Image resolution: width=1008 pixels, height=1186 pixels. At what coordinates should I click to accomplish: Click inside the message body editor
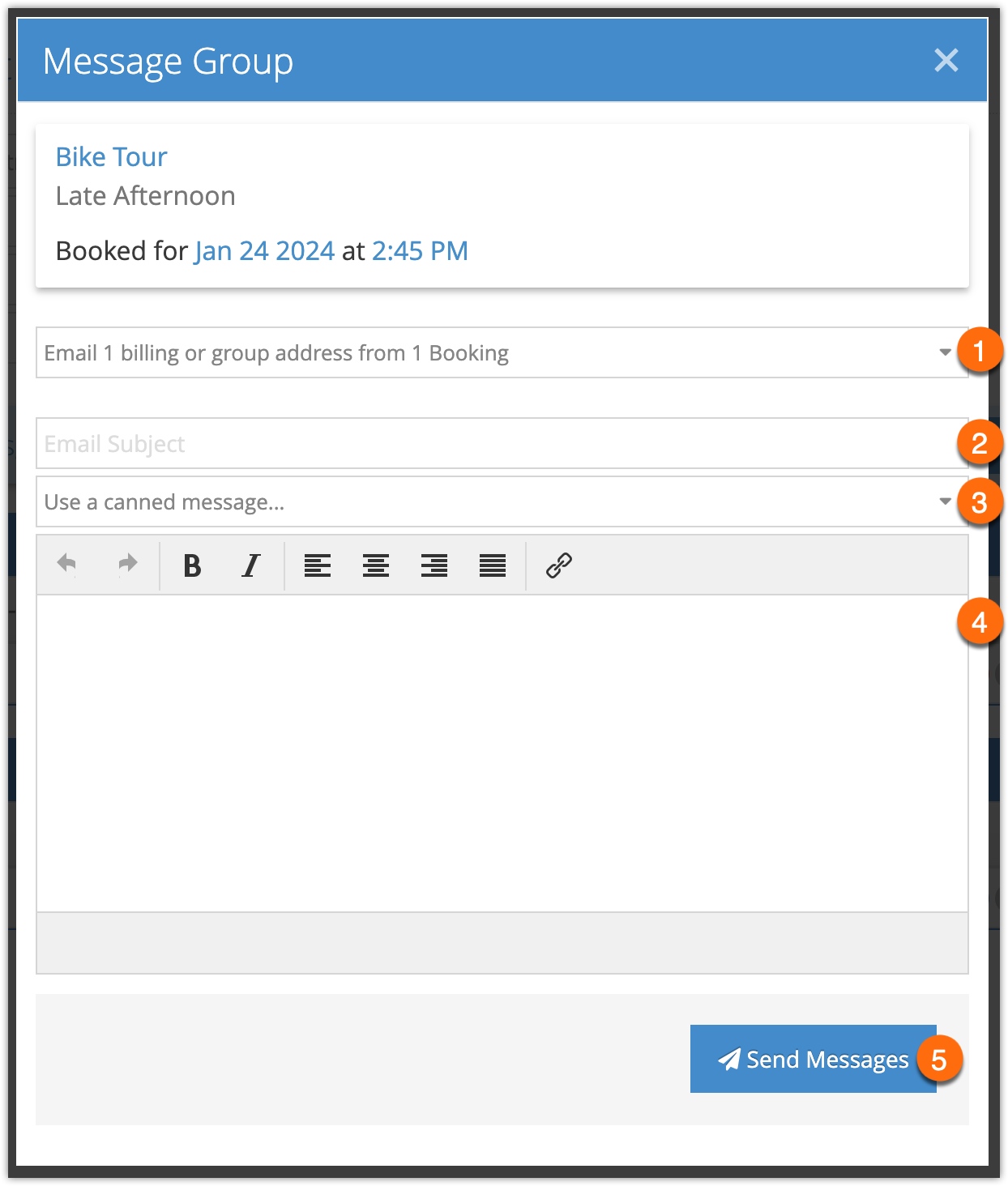coord(502,753)
